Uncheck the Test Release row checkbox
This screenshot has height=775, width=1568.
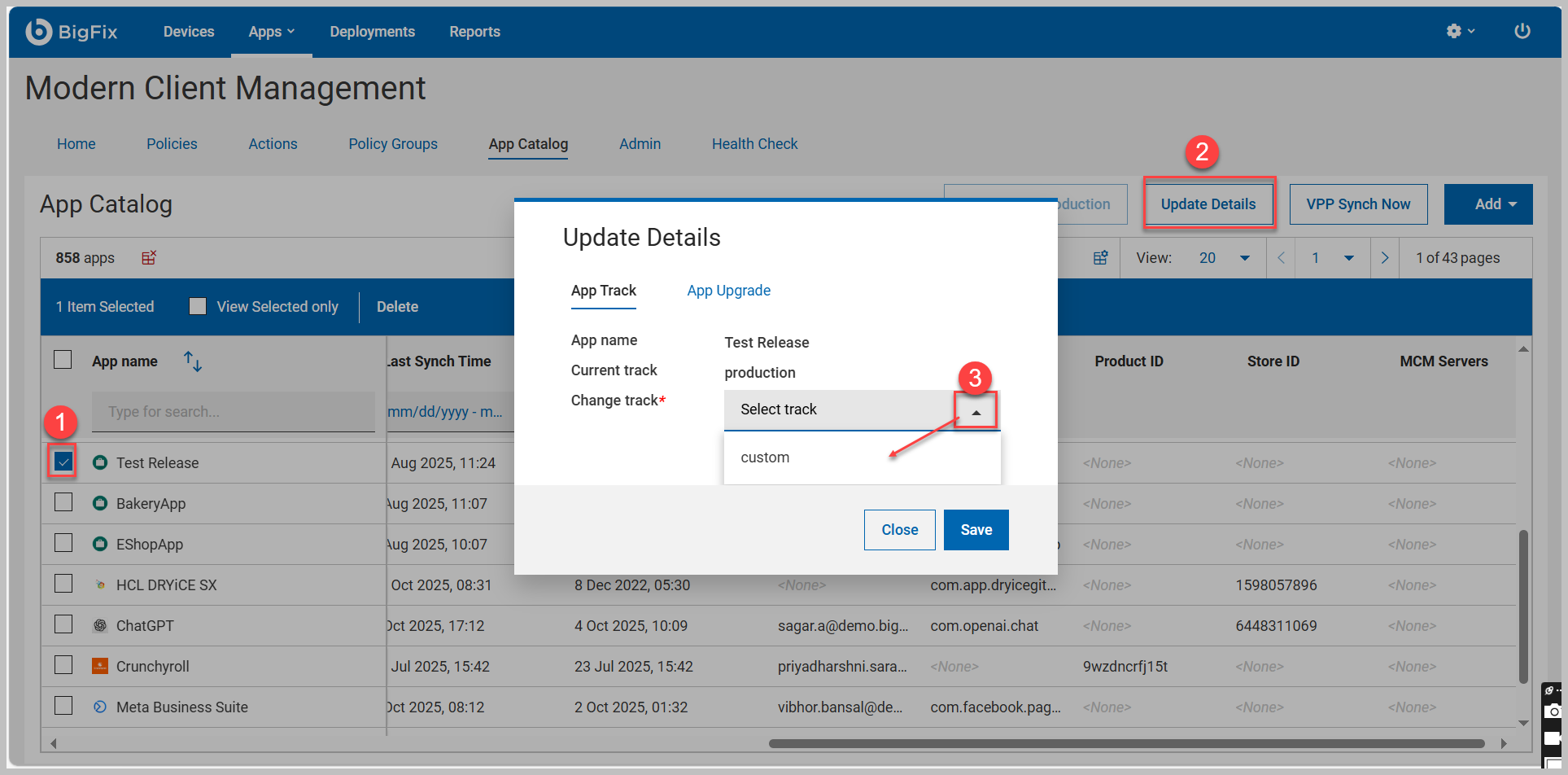[x=63, y=462]
